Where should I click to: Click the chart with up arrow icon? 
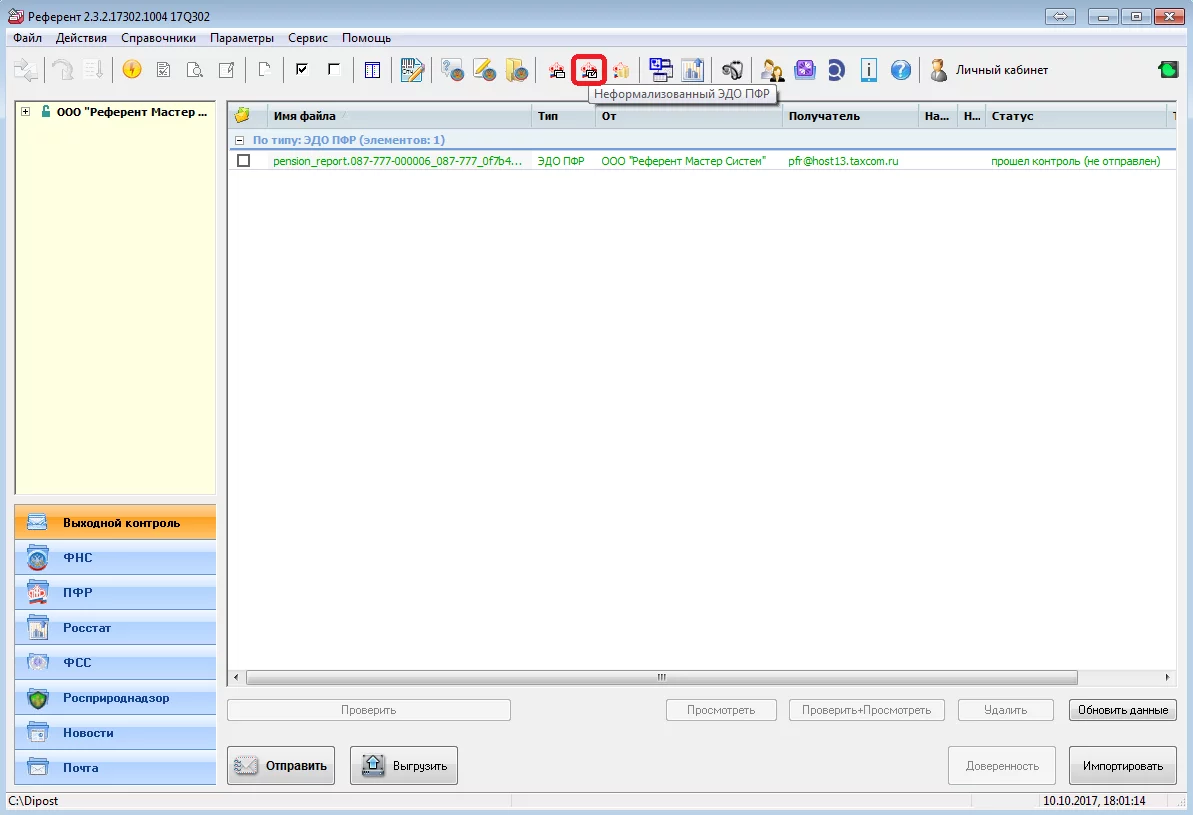[x=692, y=70]
